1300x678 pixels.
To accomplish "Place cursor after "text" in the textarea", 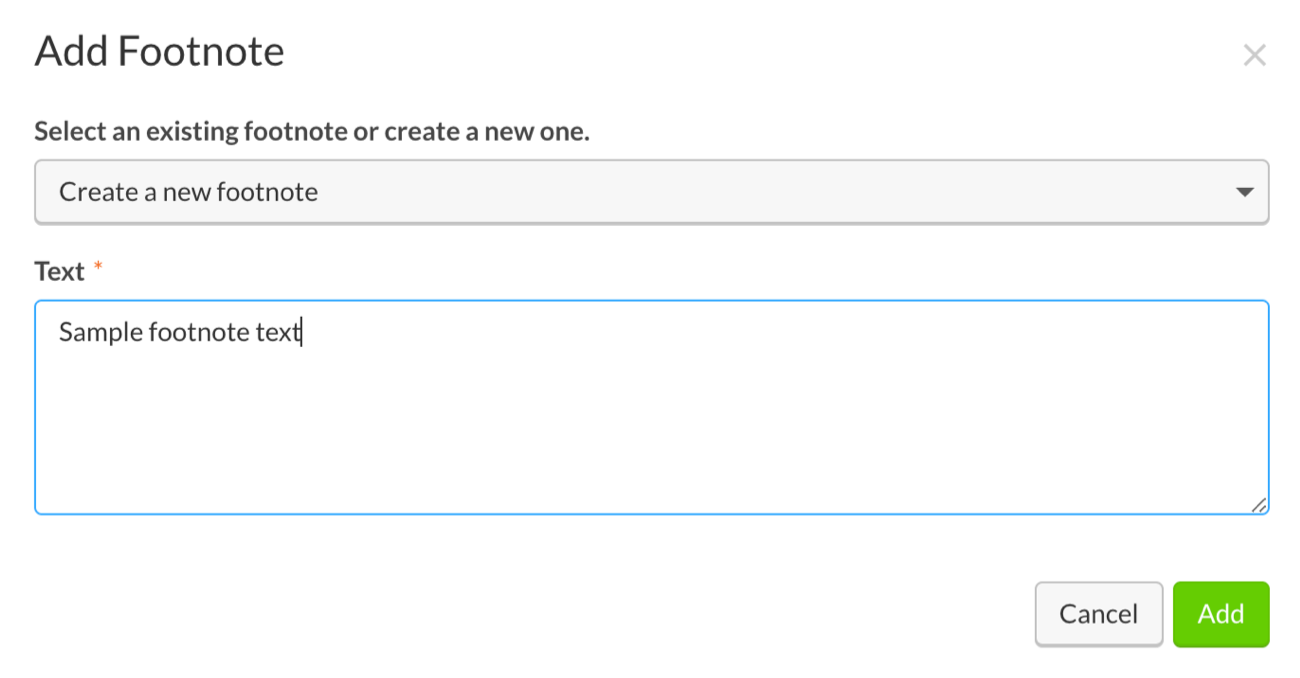I will point(301,332).
